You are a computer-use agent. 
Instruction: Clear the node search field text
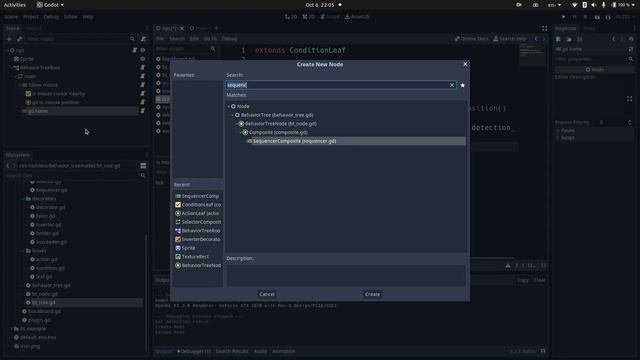[452, 85]
